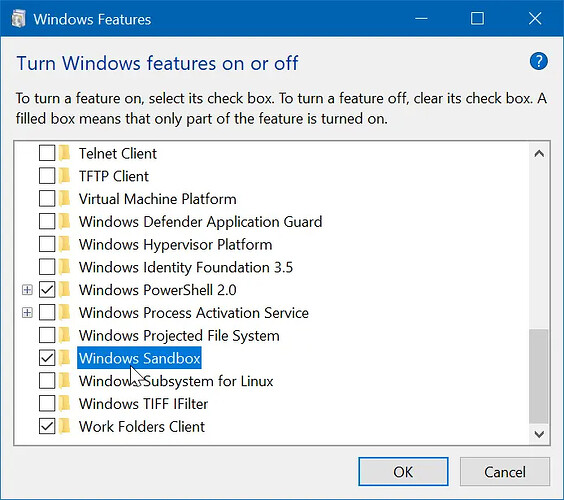Click the Windows Features title bar icon

pos(18,19)
